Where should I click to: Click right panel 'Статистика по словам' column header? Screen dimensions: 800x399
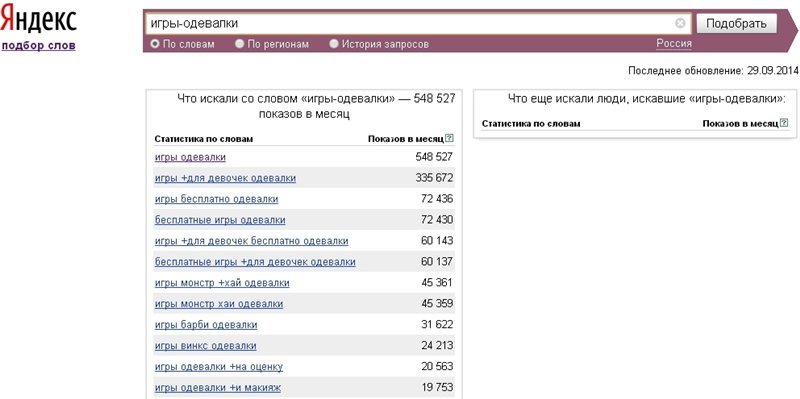531,123
